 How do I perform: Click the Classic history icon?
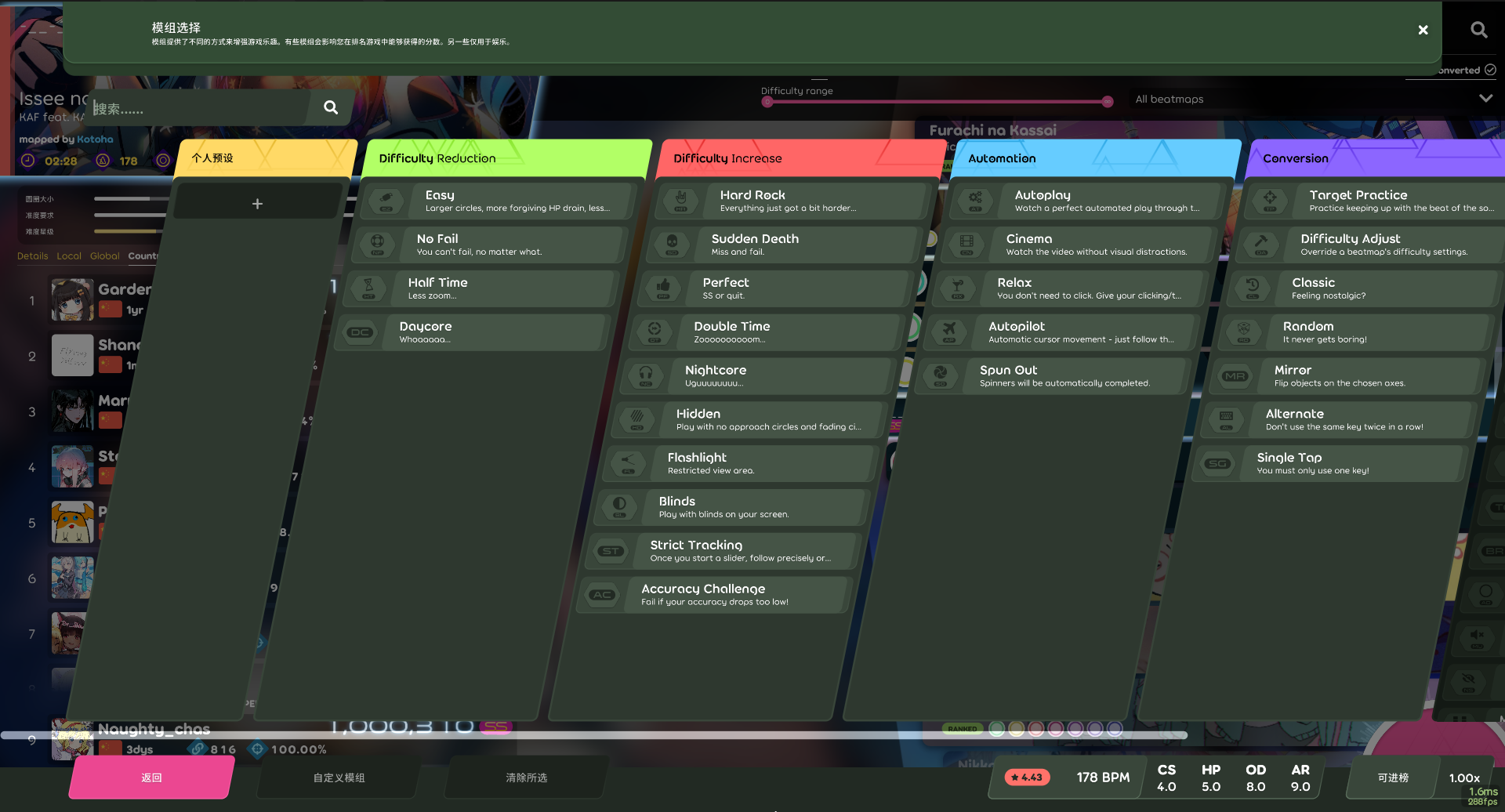[x=1253, y=288]
